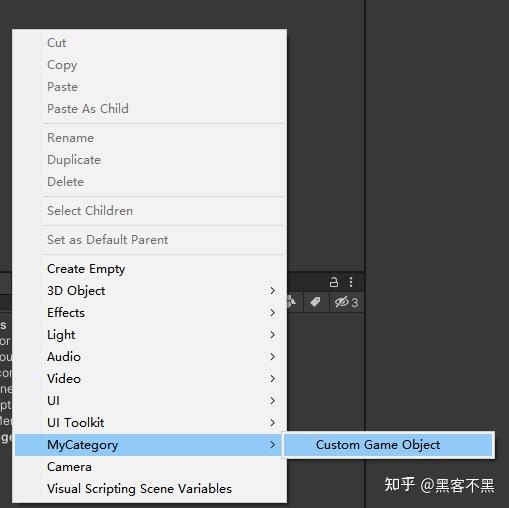Open the Audio submenu
Viewport: 509px width, 508px height.
tap(149, 357)
